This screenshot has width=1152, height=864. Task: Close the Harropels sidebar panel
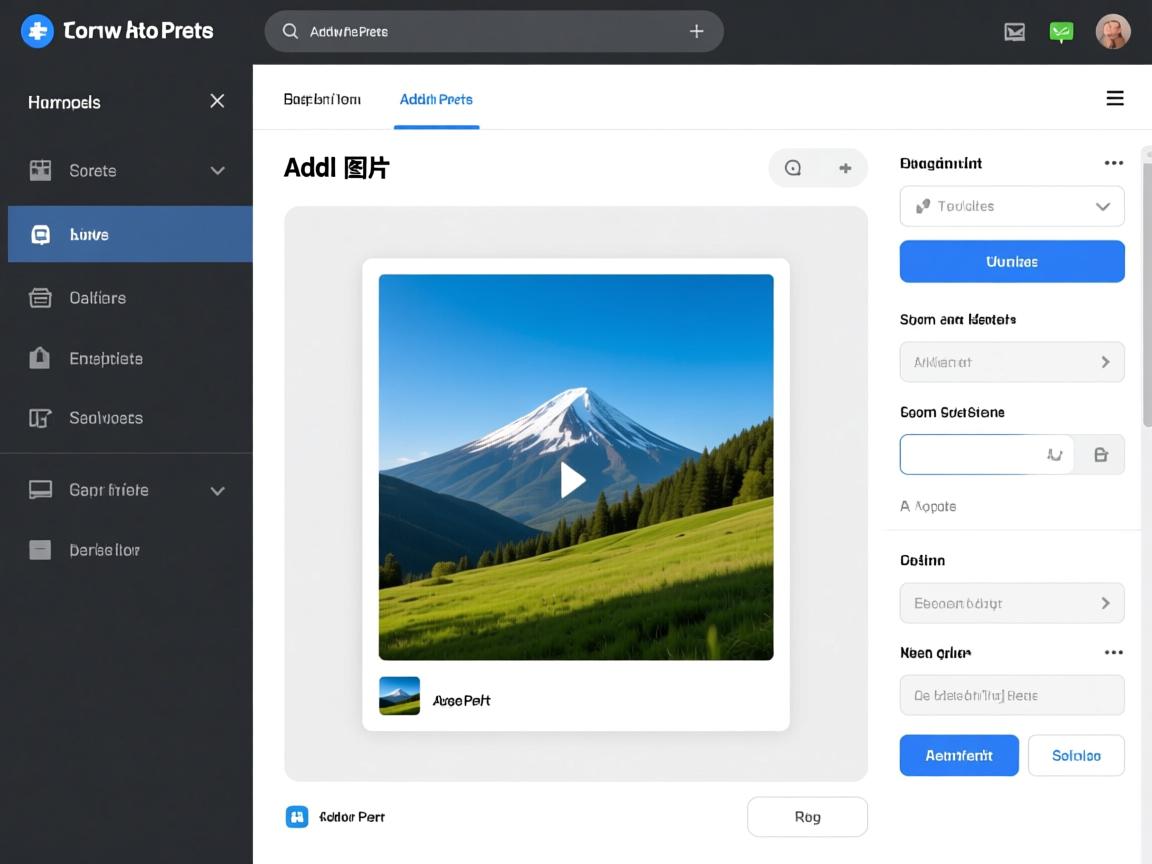tap(217, 101)
